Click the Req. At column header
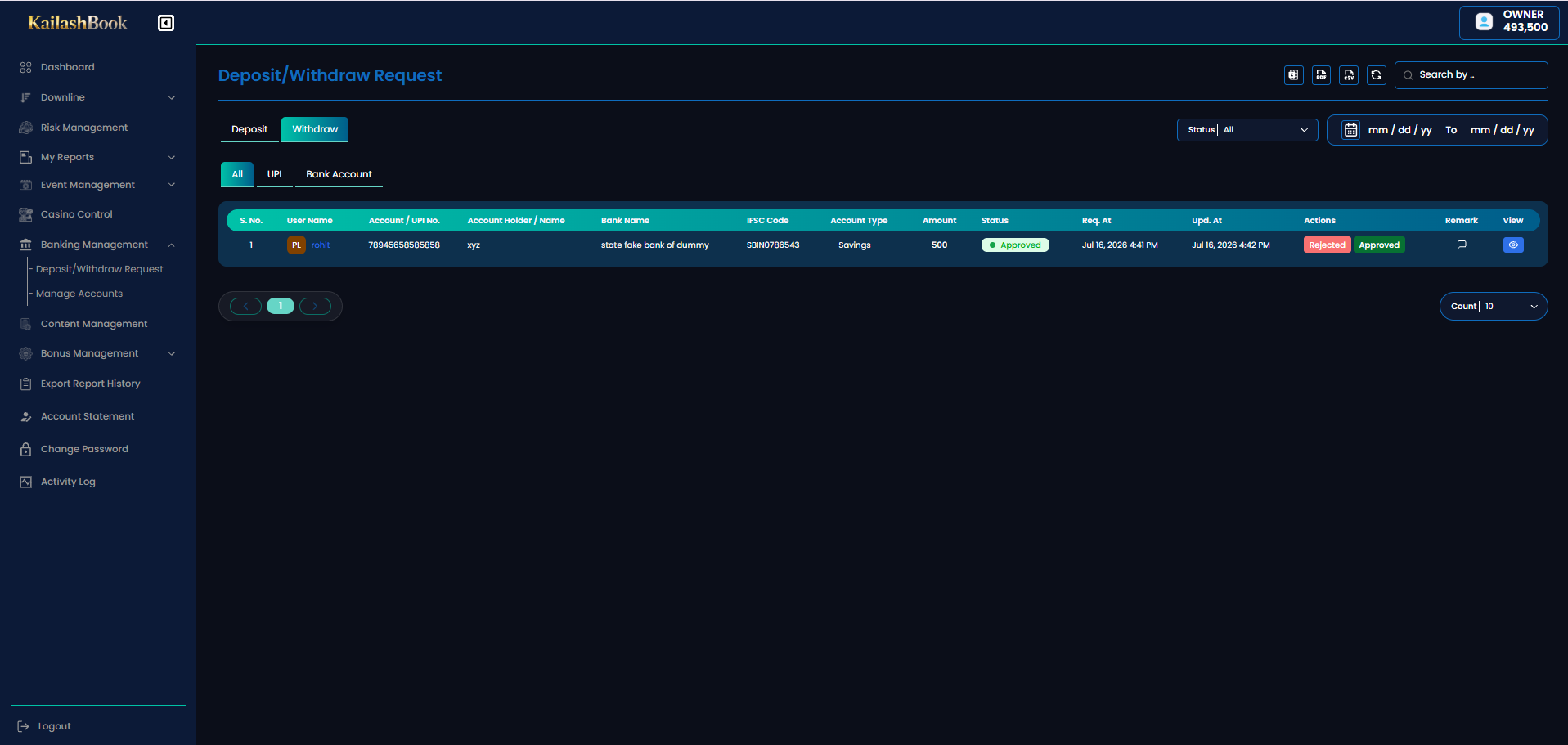 pos(1096,220)
